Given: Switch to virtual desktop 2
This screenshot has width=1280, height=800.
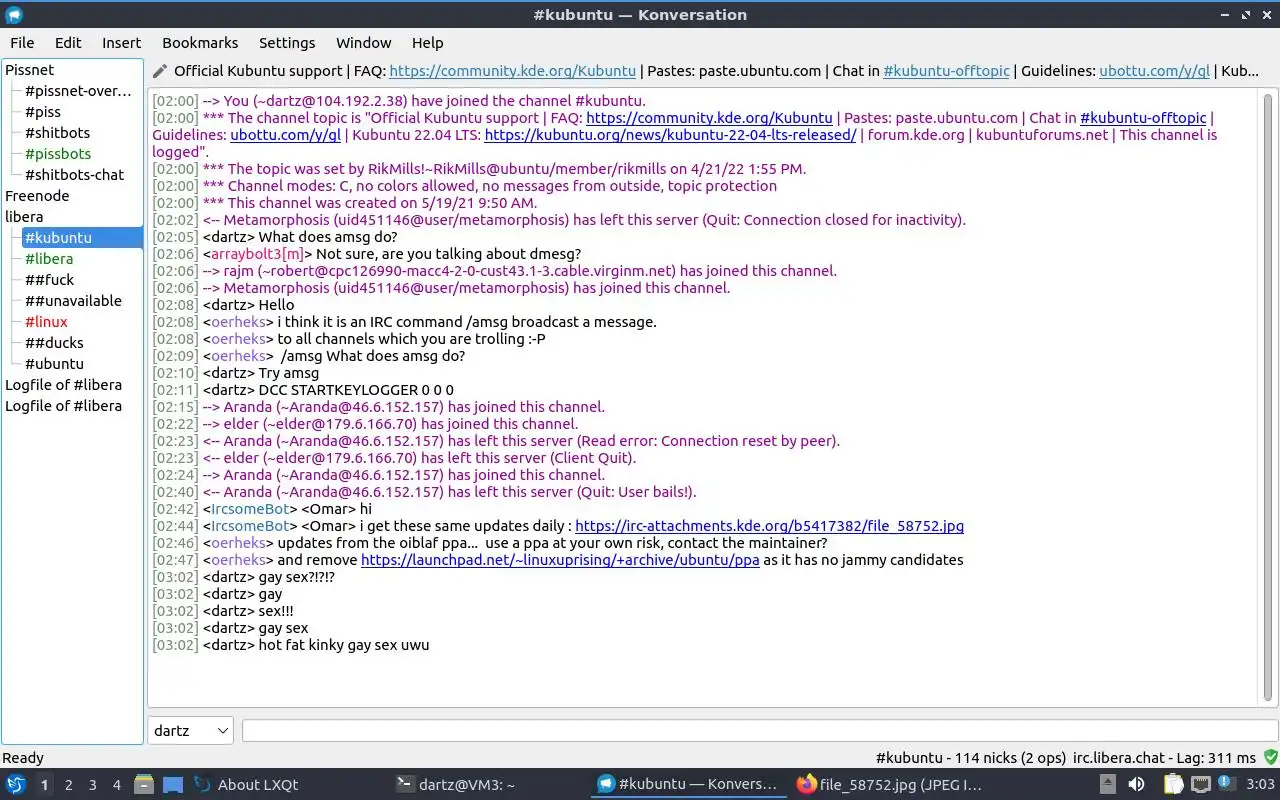Looking at the screenshot, I should (x=68, y=785).
